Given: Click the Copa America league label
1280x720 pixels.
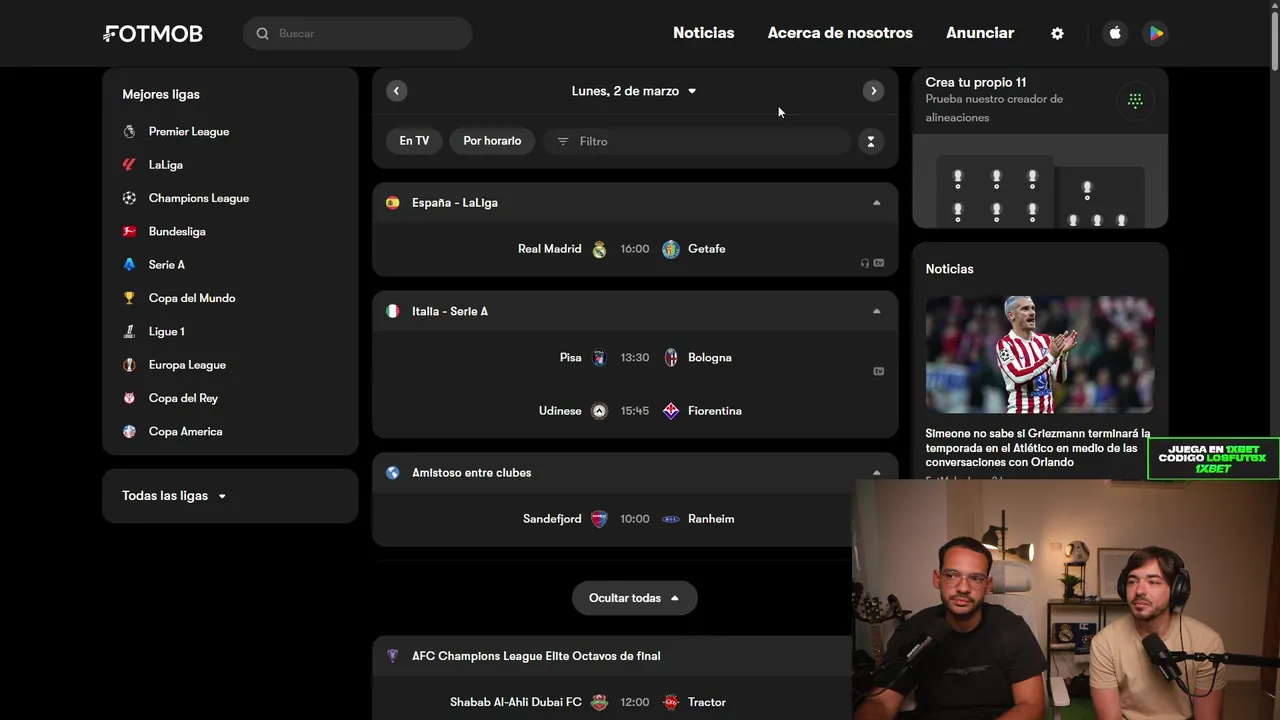Looking at the screenshot, I should pyautogui.click(x=186, y=431).
